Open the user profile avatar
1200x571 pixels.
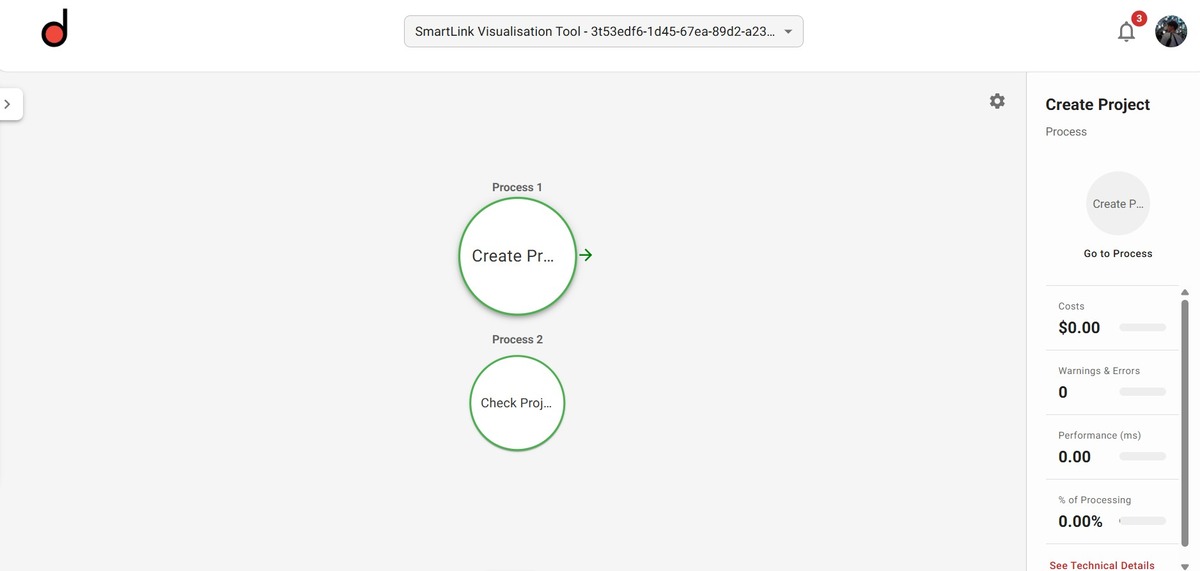click(x=1171, y=31)
